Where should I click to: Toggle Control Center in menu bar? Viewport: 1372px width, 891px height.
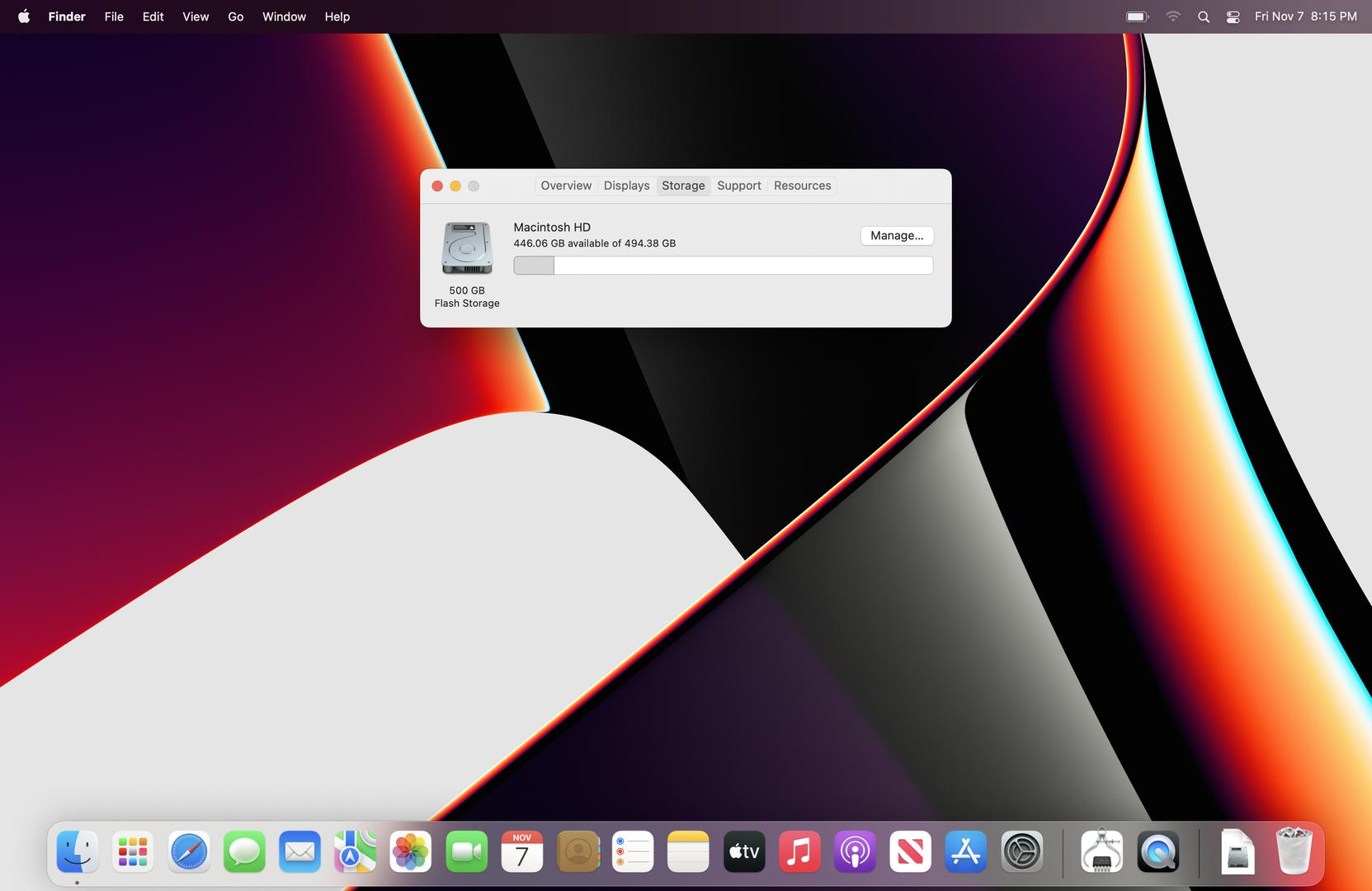tap(1233, 16)
